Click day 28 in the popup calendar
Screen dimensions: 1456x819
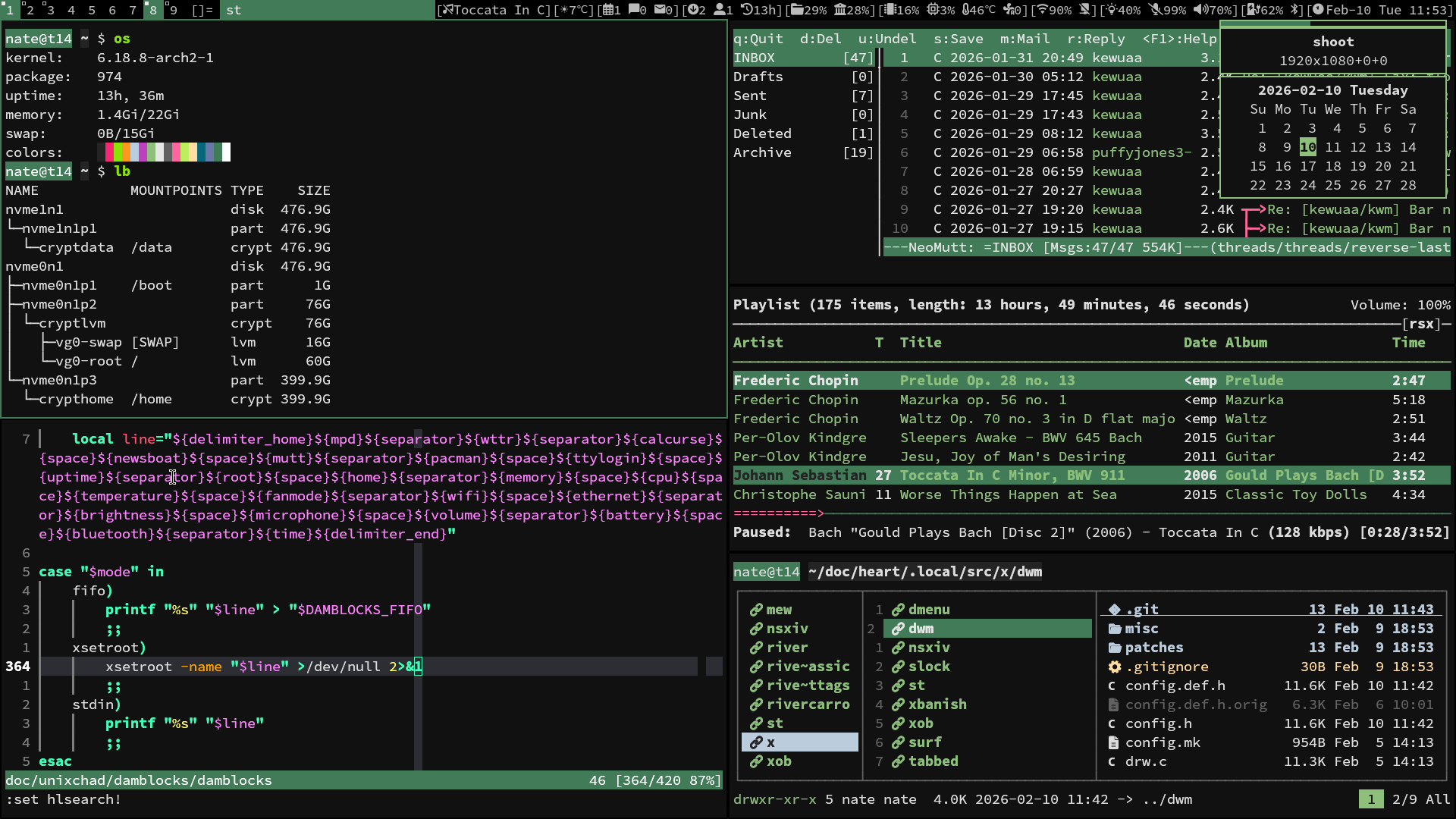click(x=1408, y=185)
